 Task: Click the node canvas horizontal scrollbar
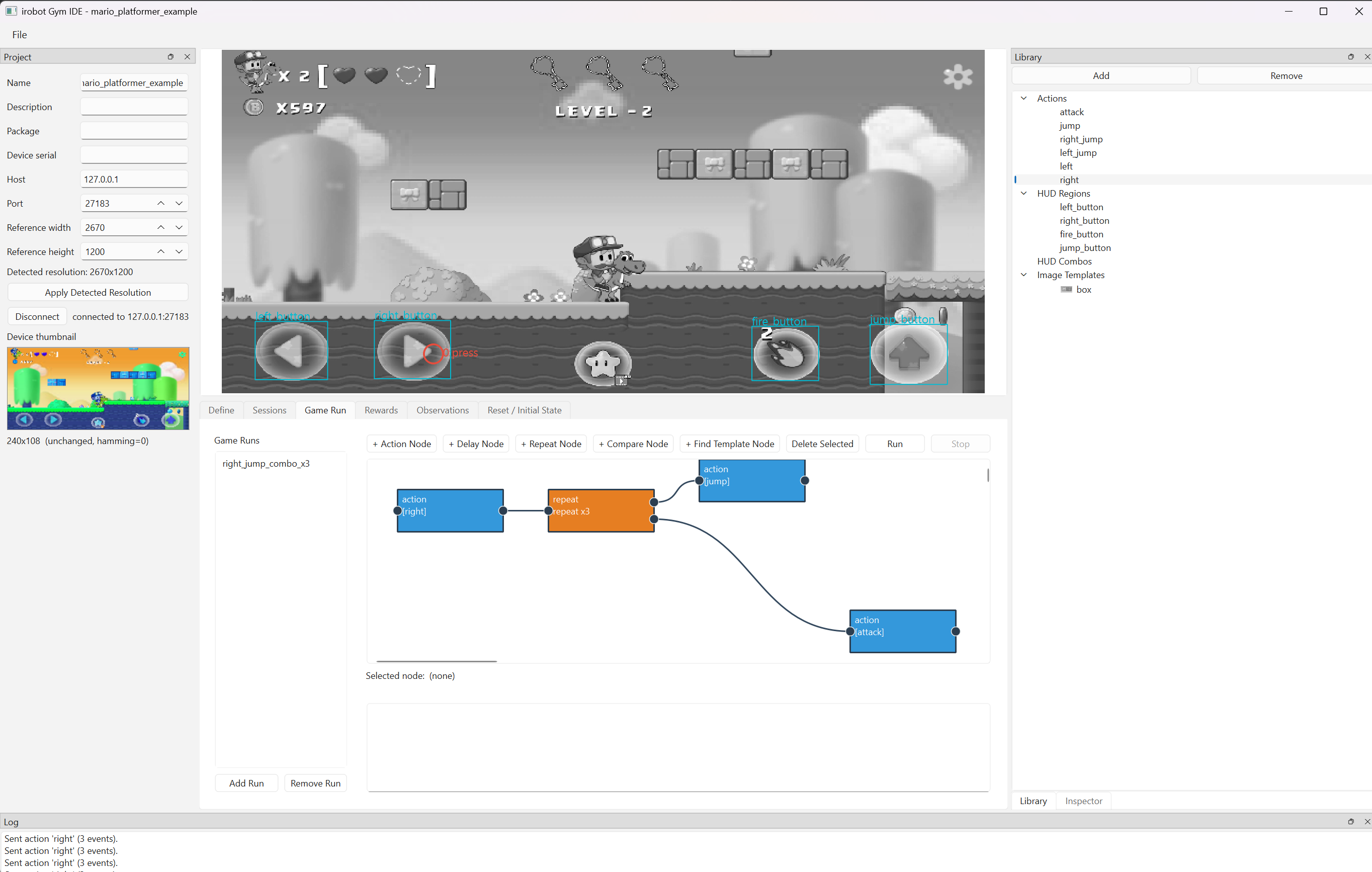[437, 661]
